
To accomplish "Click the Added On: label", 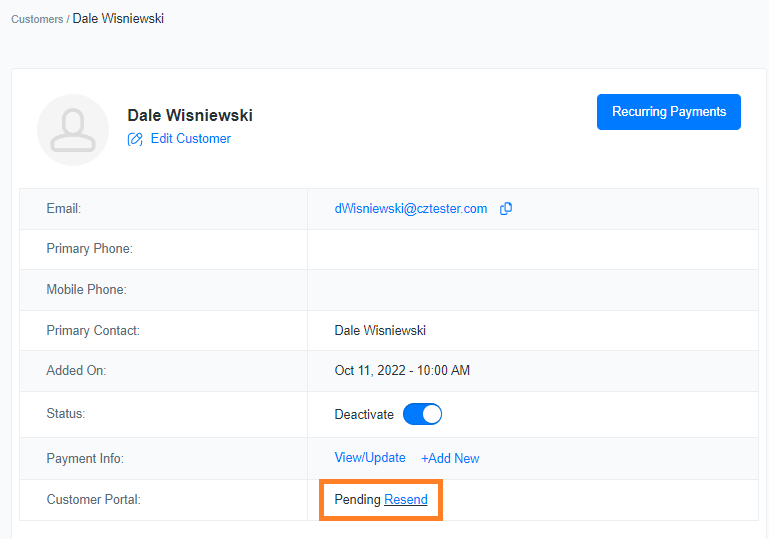I will pos(76,370).
